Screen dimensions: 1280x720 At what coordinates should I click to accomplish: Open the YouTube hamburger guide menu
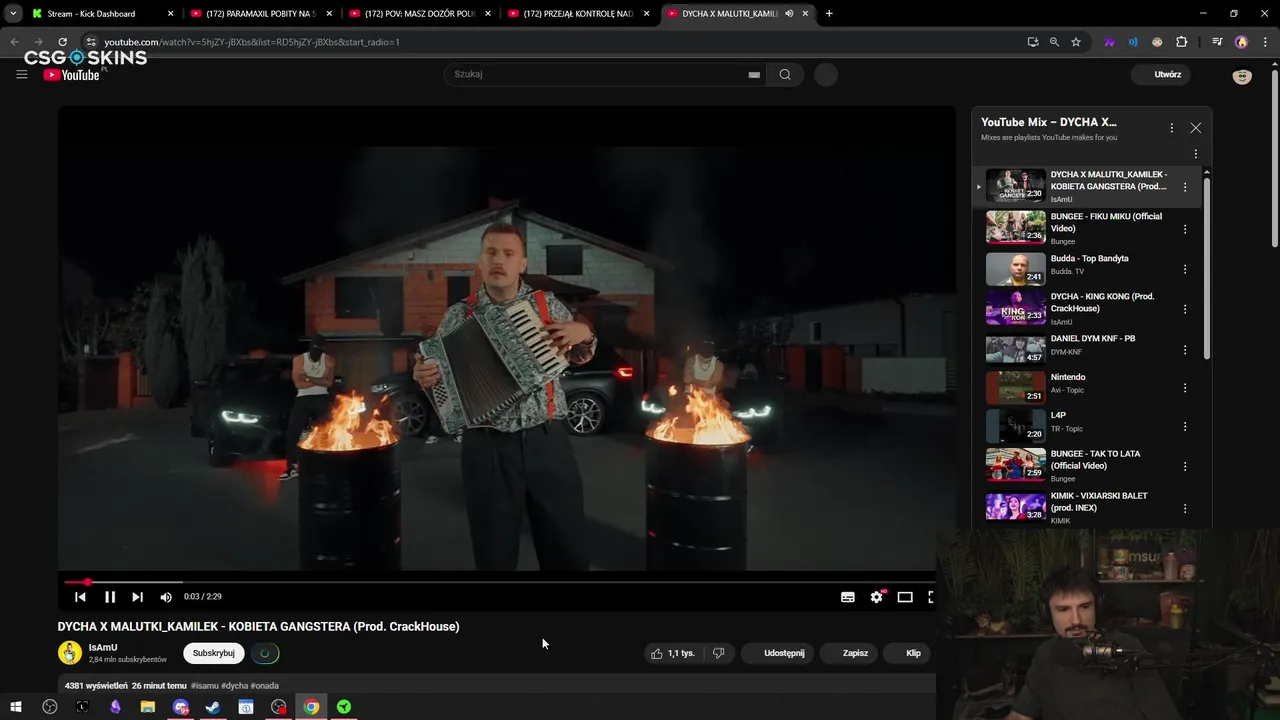click(22, 74)
